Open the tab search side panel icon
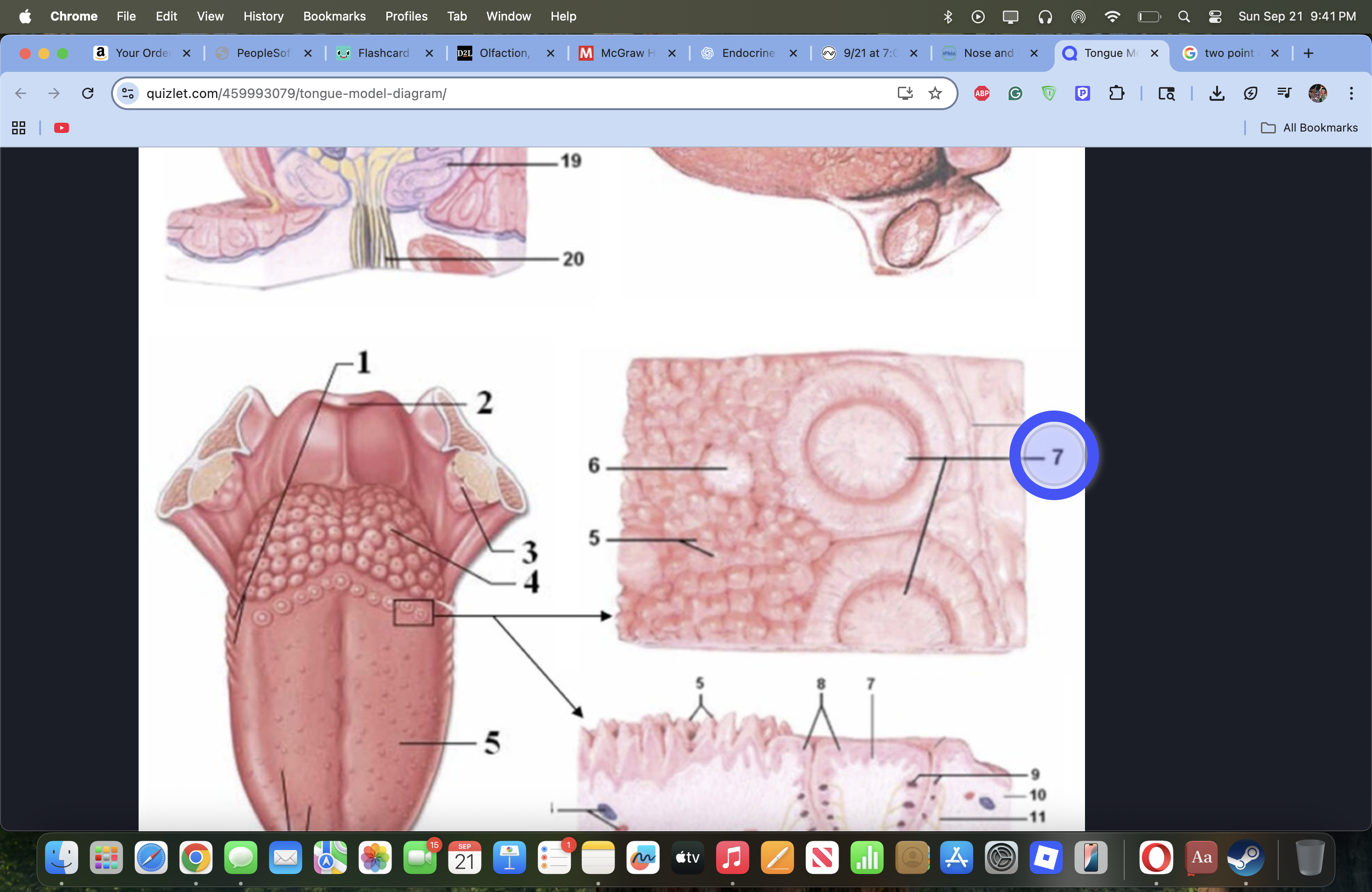 [1166, 93]
